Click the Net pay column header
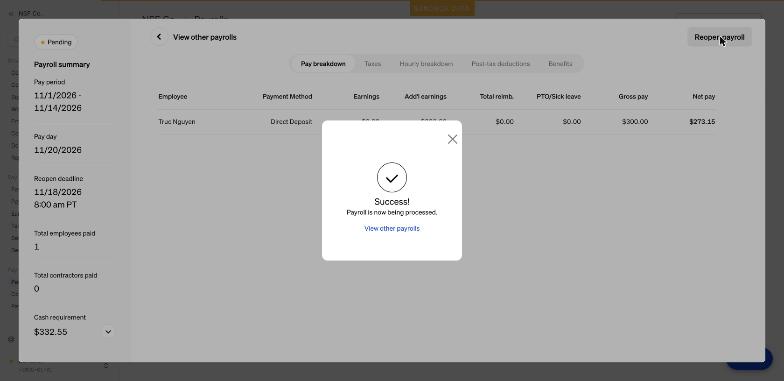The image size is (784, 381). 704,96
